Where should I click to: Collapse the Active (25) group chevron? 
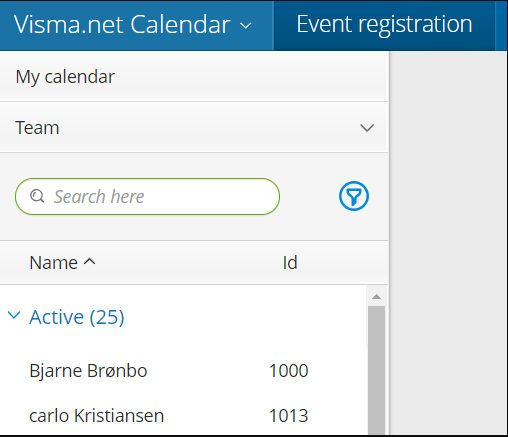click(x=14, y=315)
